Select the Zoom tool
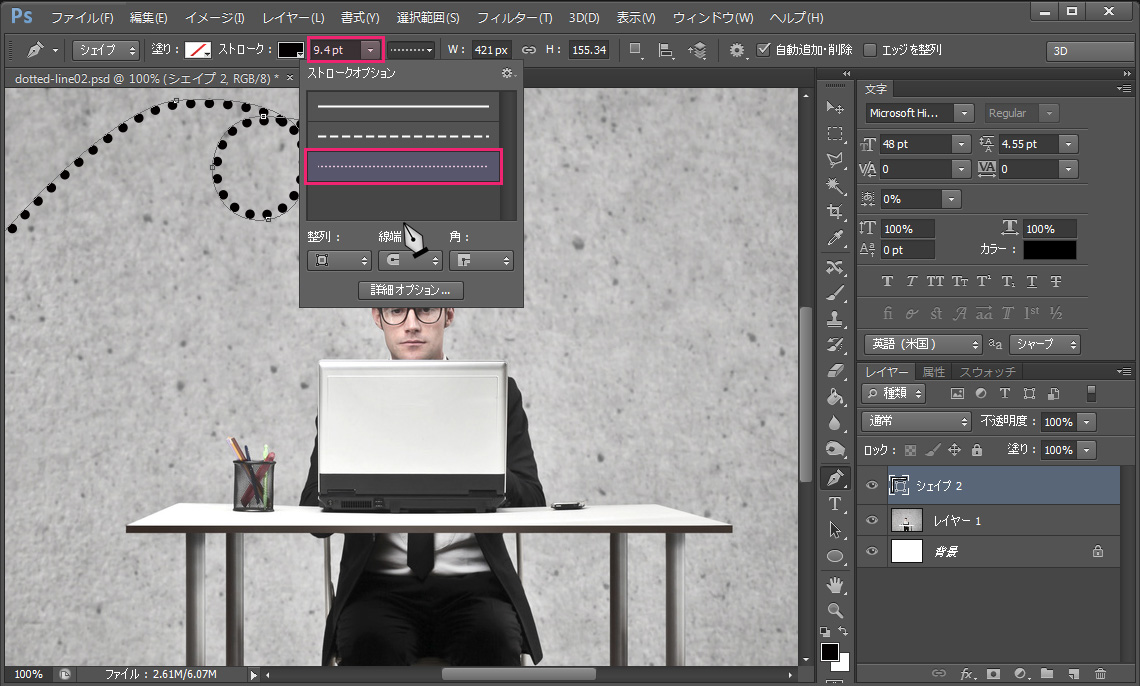Viewport: 1140px width, 686px height. [x=835, y=609]
